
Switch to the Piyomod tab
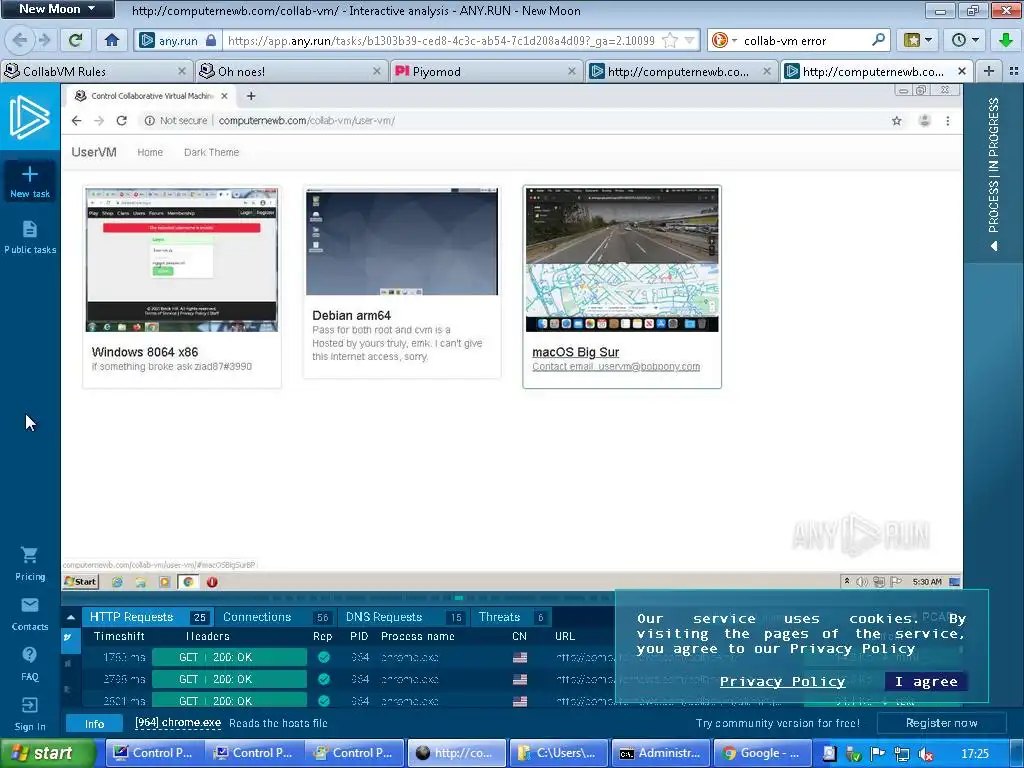click(x=486, y=71)
